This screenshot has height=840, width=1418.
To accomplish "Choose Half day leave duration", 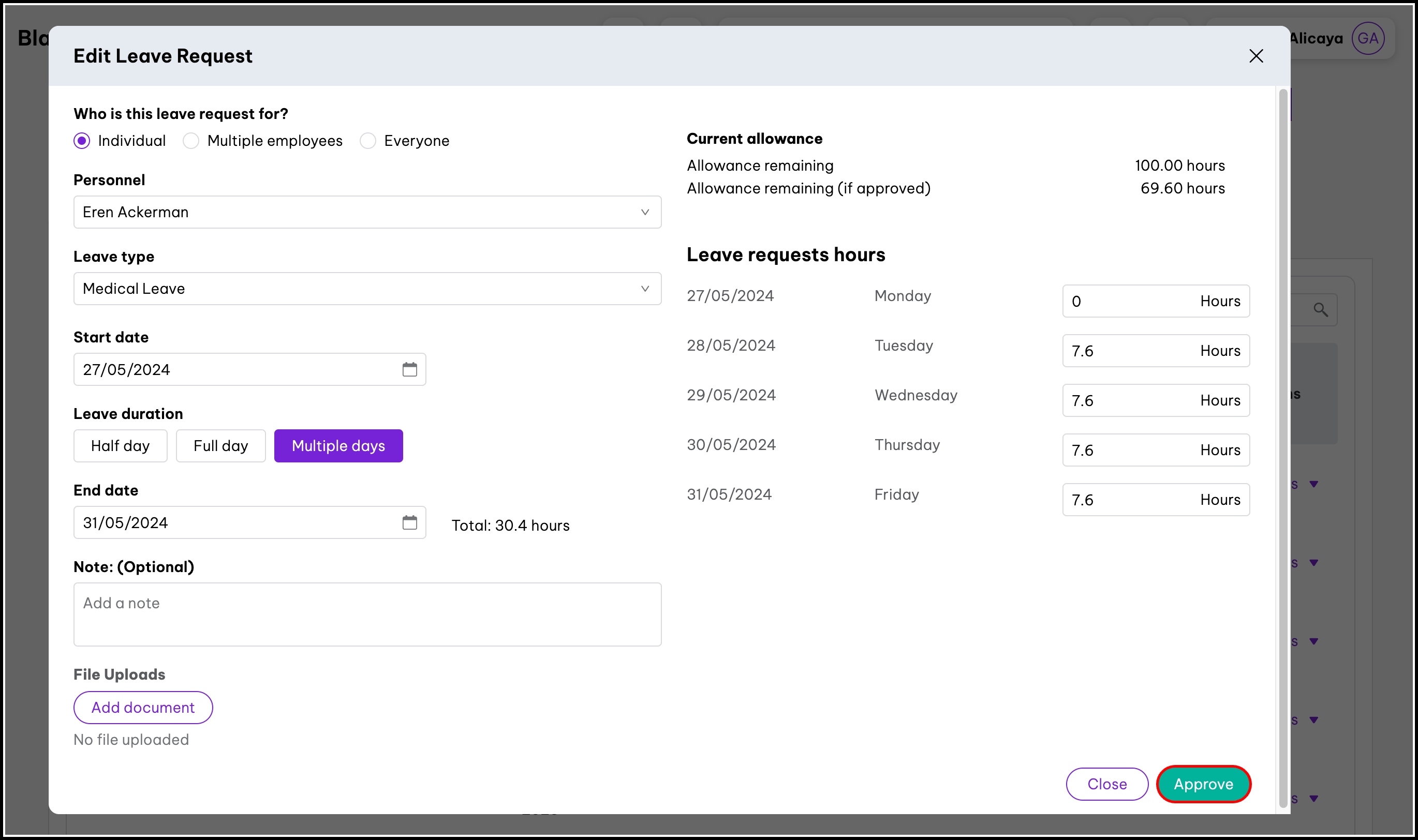I will (x=120, y=446).
